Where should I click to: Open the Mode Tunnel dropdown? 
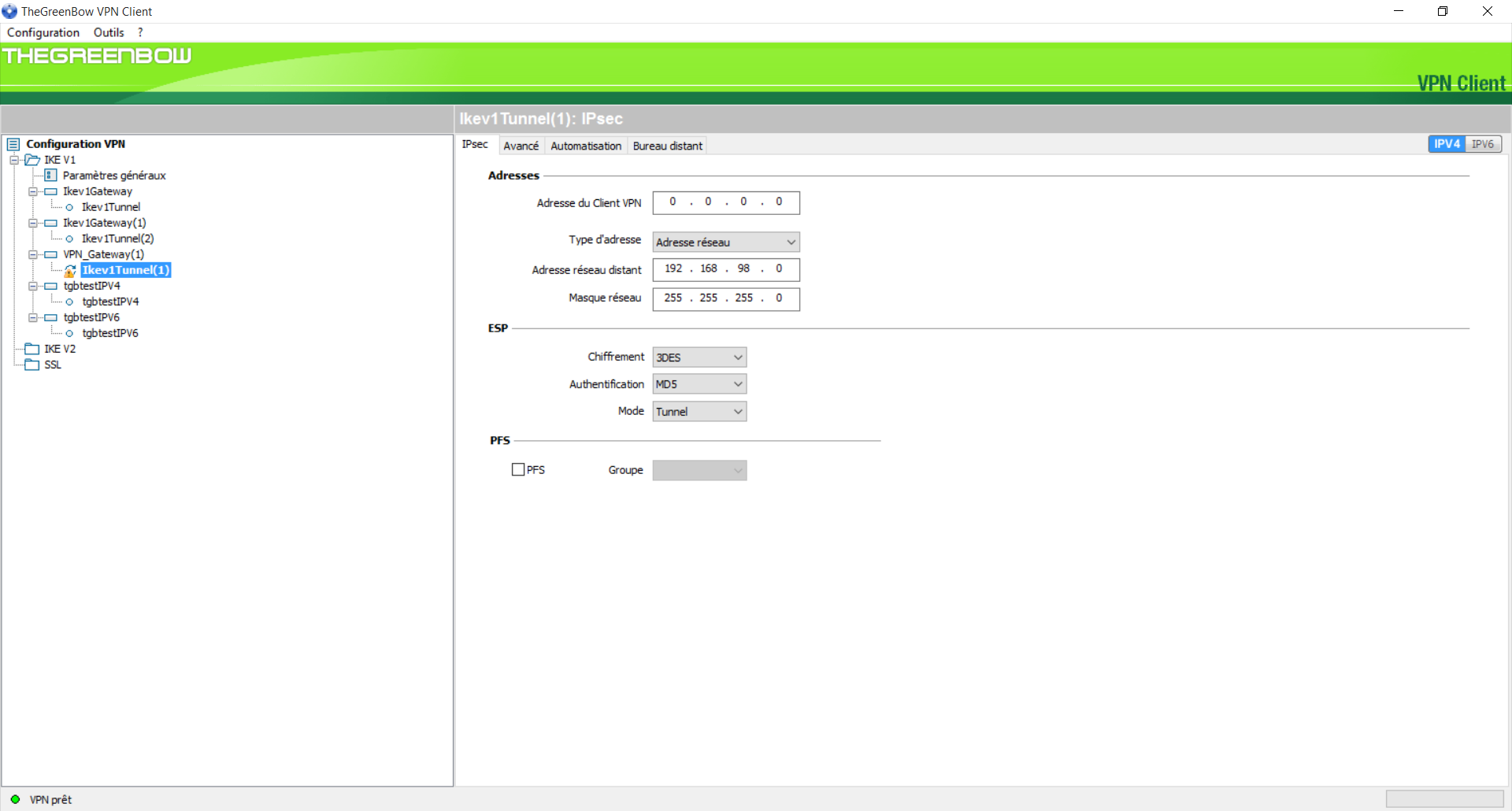(699, 411)
